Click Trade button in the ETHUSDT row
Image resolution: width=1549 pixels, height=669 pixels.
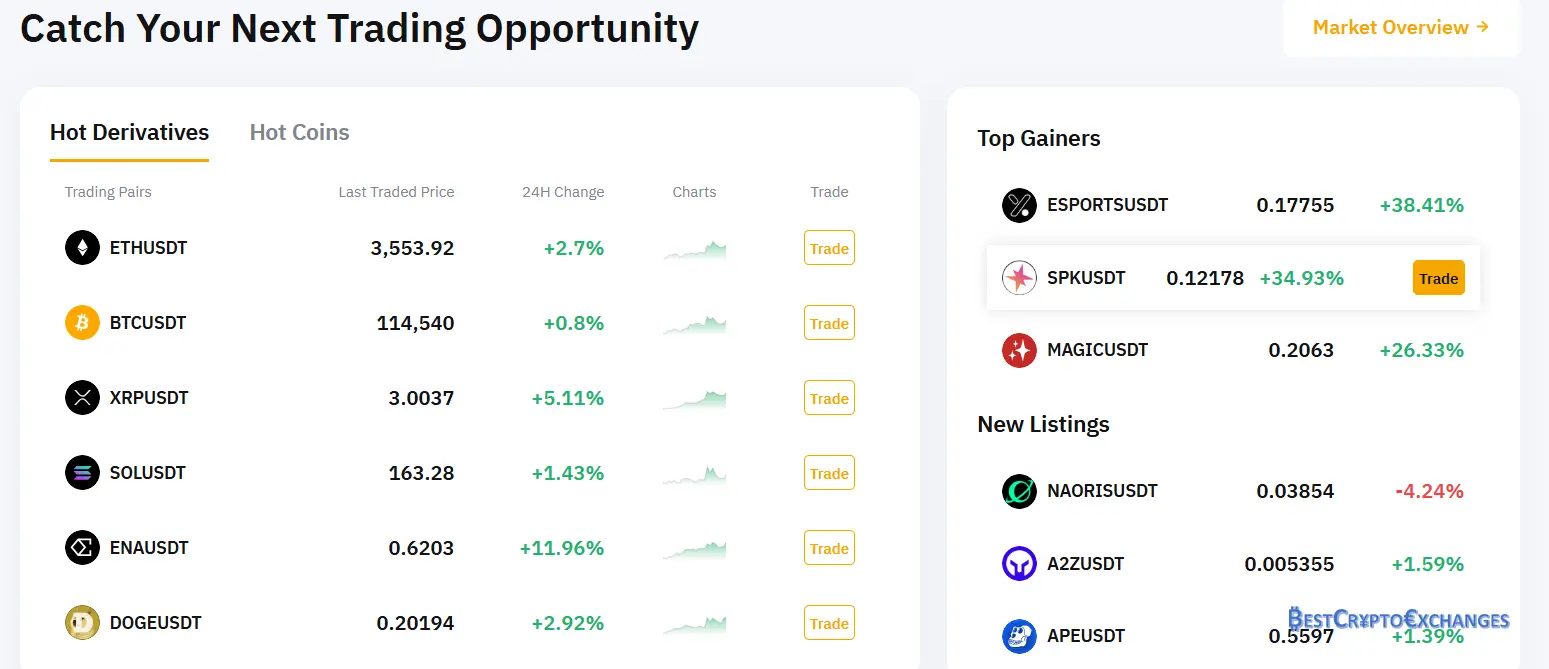coord(829,248)
